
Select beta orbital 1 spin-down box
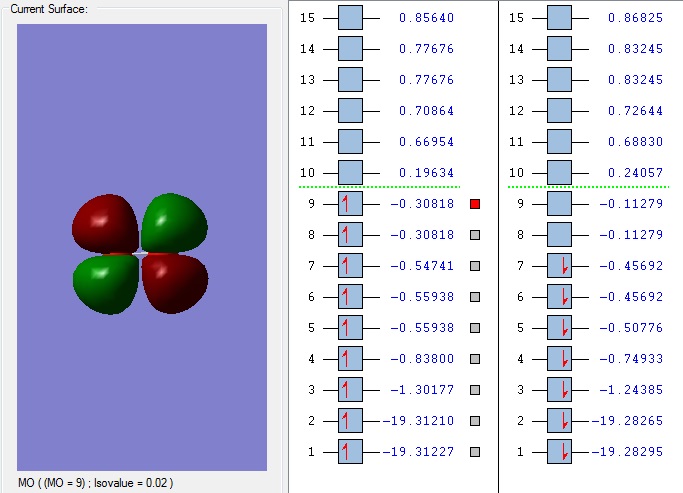click(559, 452)
